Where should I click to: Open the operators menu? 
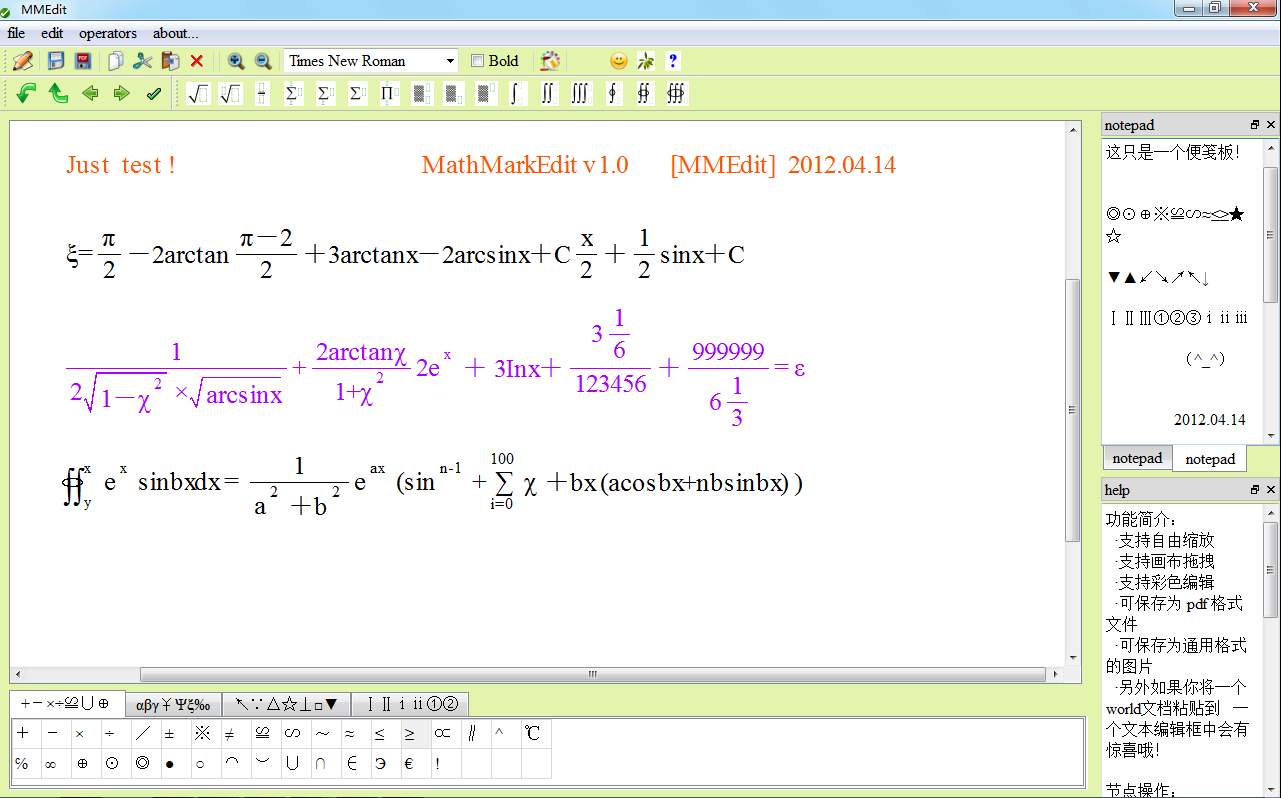point(108,33)
